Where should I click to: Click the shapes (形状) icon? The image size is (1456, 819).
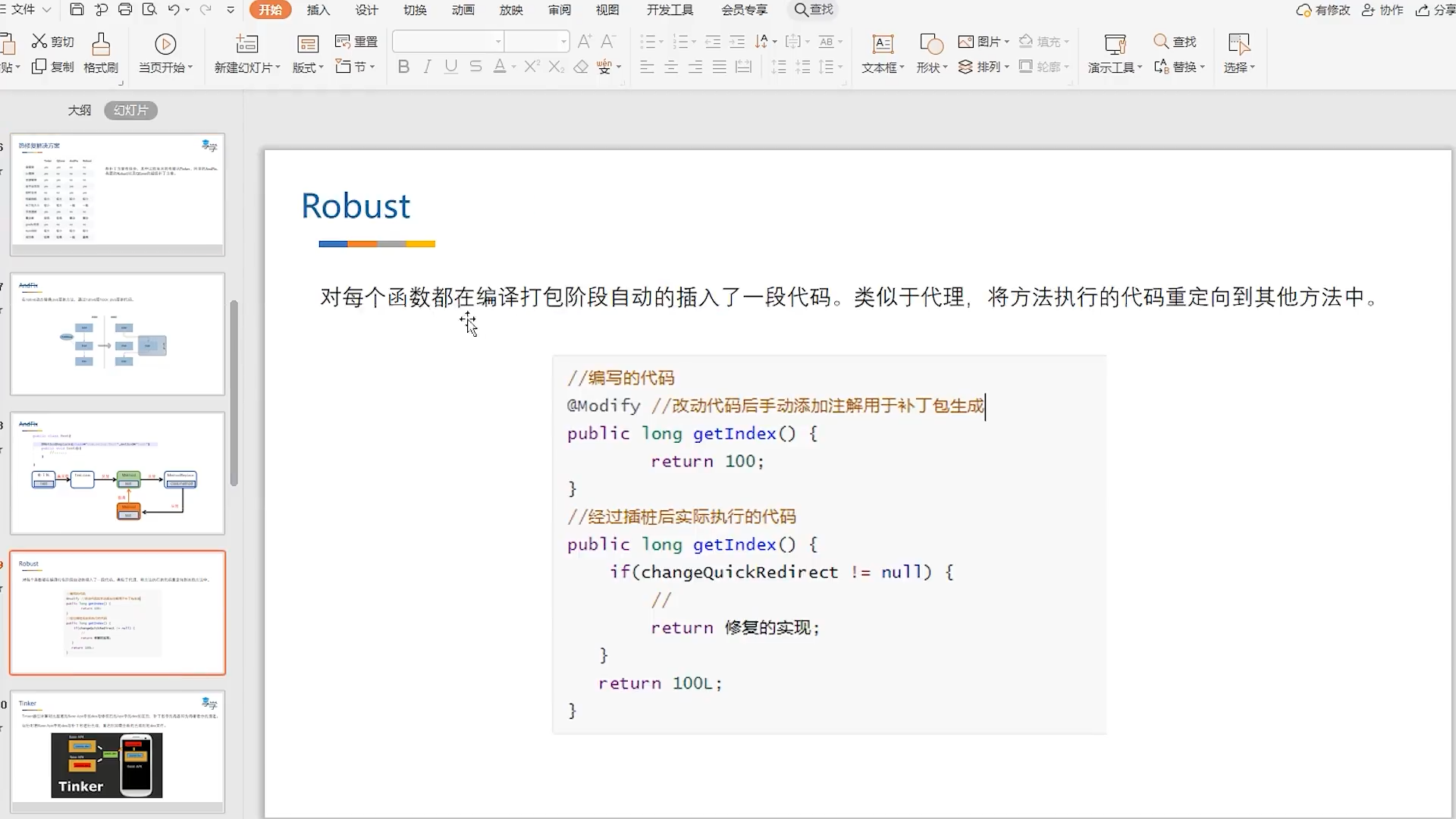[931, 44]
